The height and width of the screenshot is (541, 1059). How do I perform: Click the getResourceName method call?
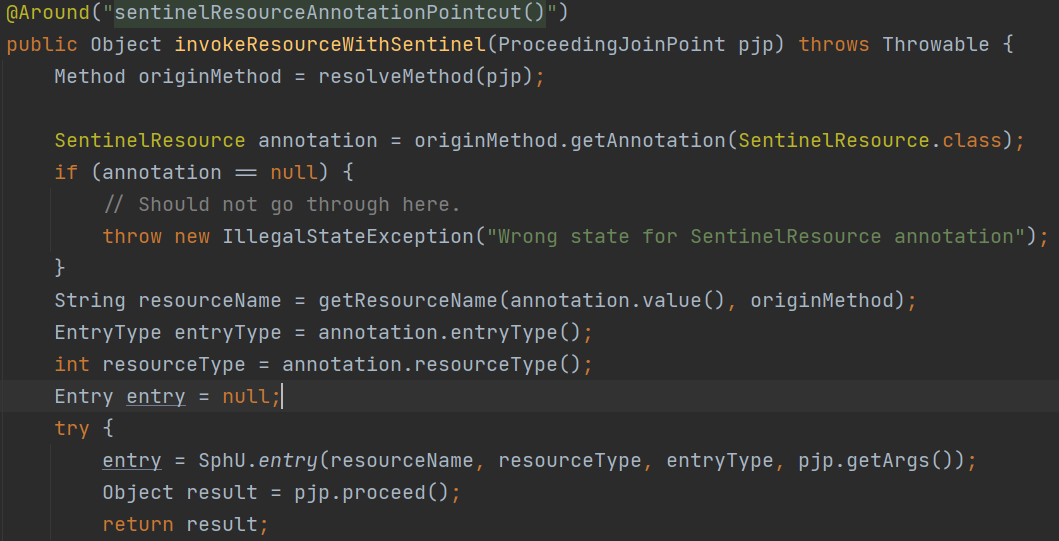(408, 301)
